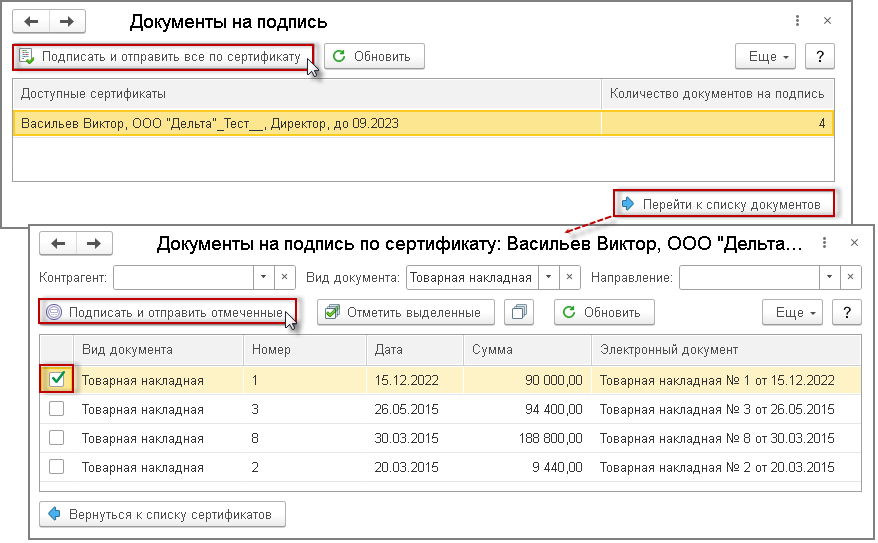Screen dimensions: 878x543
Task: Click the date cell 15.12.2022
Action: 415,381
